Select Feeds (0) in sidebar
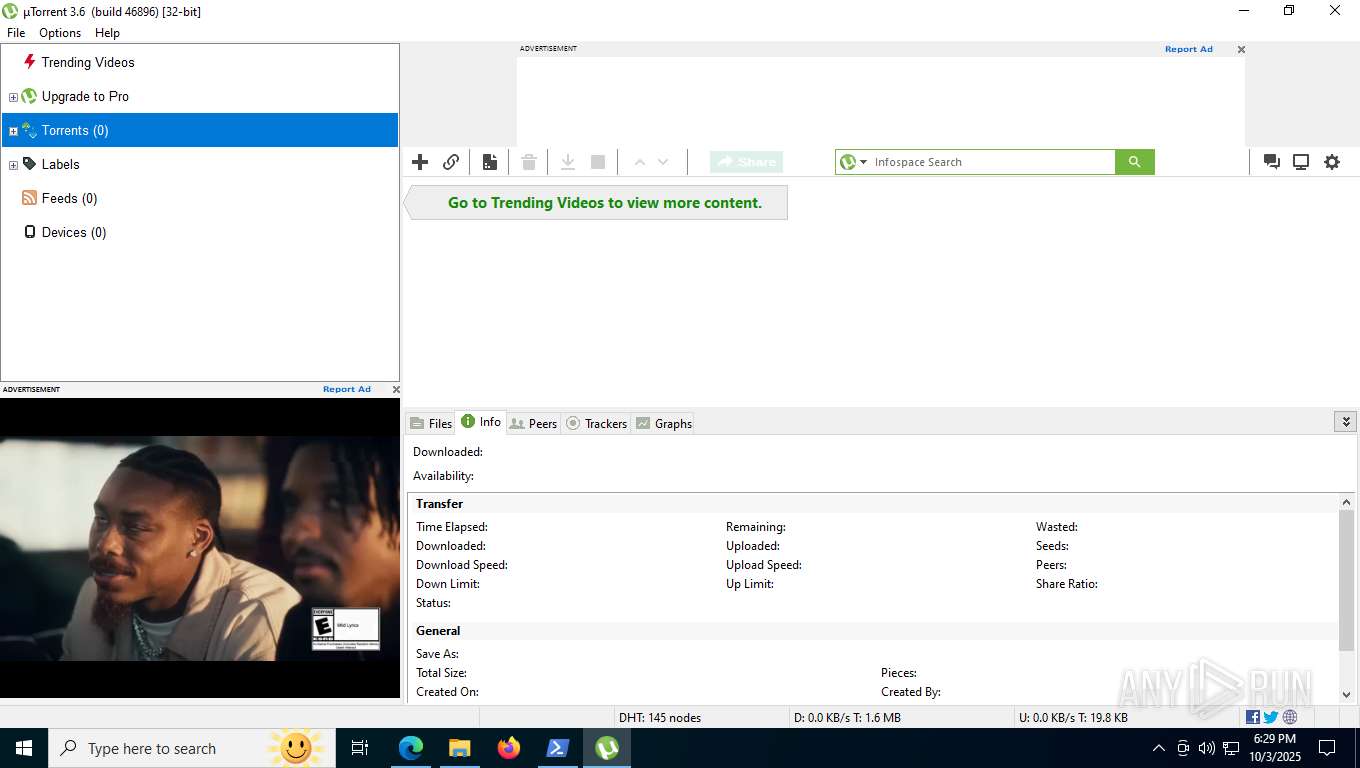Viewport: 1360px width, 768px height. tap(69, 198)
